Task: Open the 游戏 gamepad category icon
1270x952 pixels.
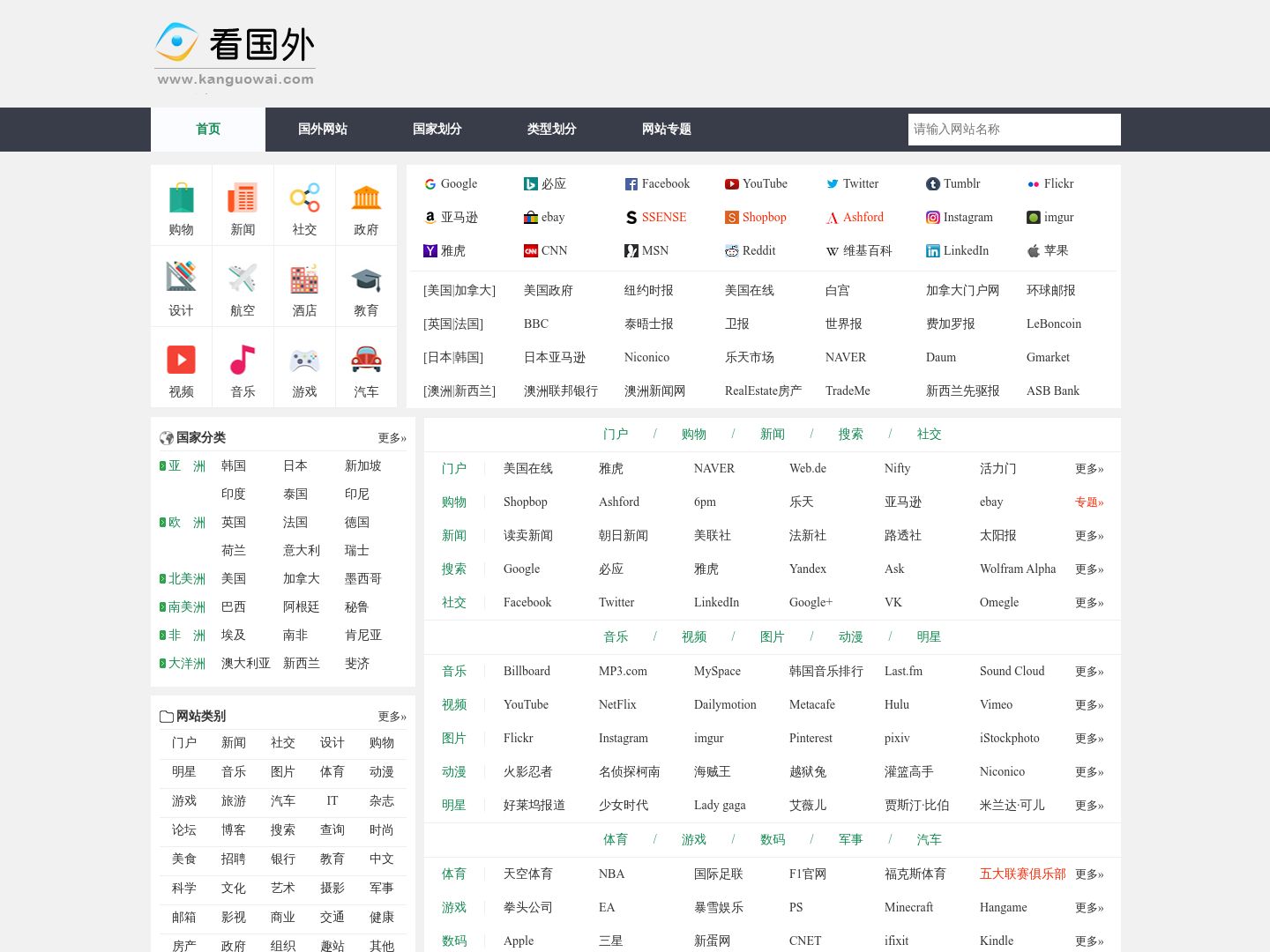Action: tap(304, 361)
